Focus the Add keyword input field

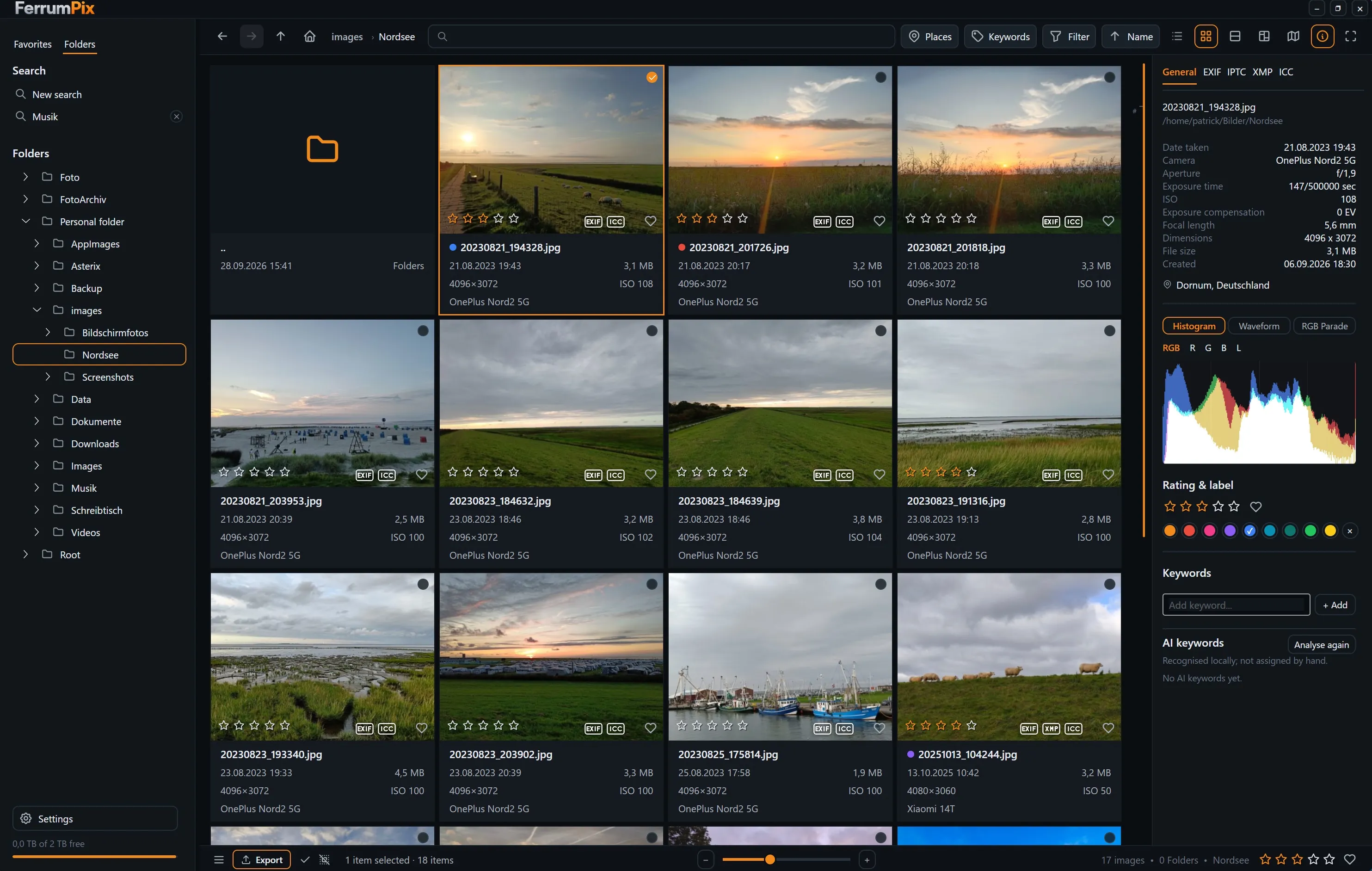(1236, 605)
